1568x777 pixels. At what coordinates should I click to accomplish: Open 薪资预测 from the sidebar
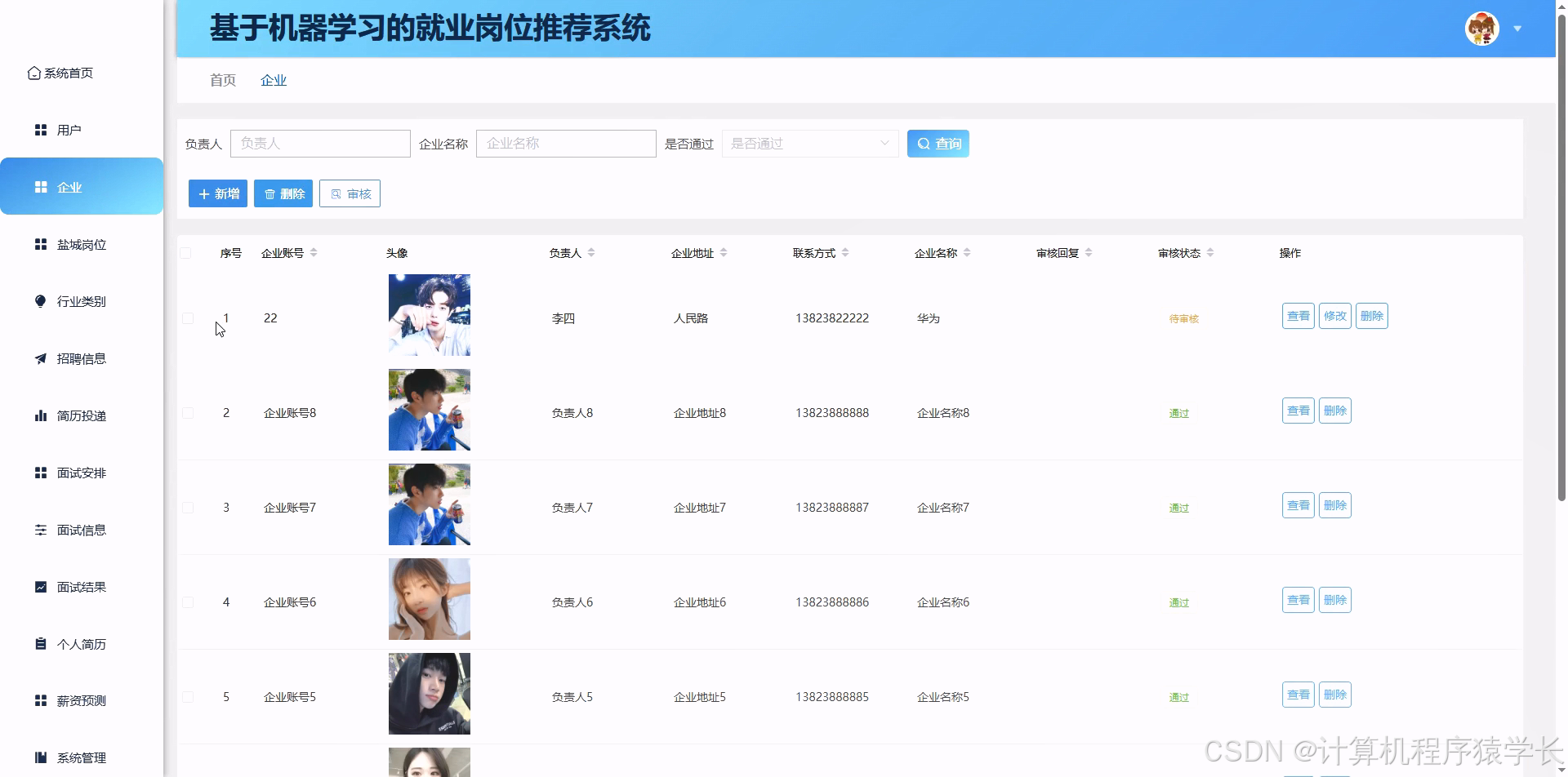coord(81,700)
